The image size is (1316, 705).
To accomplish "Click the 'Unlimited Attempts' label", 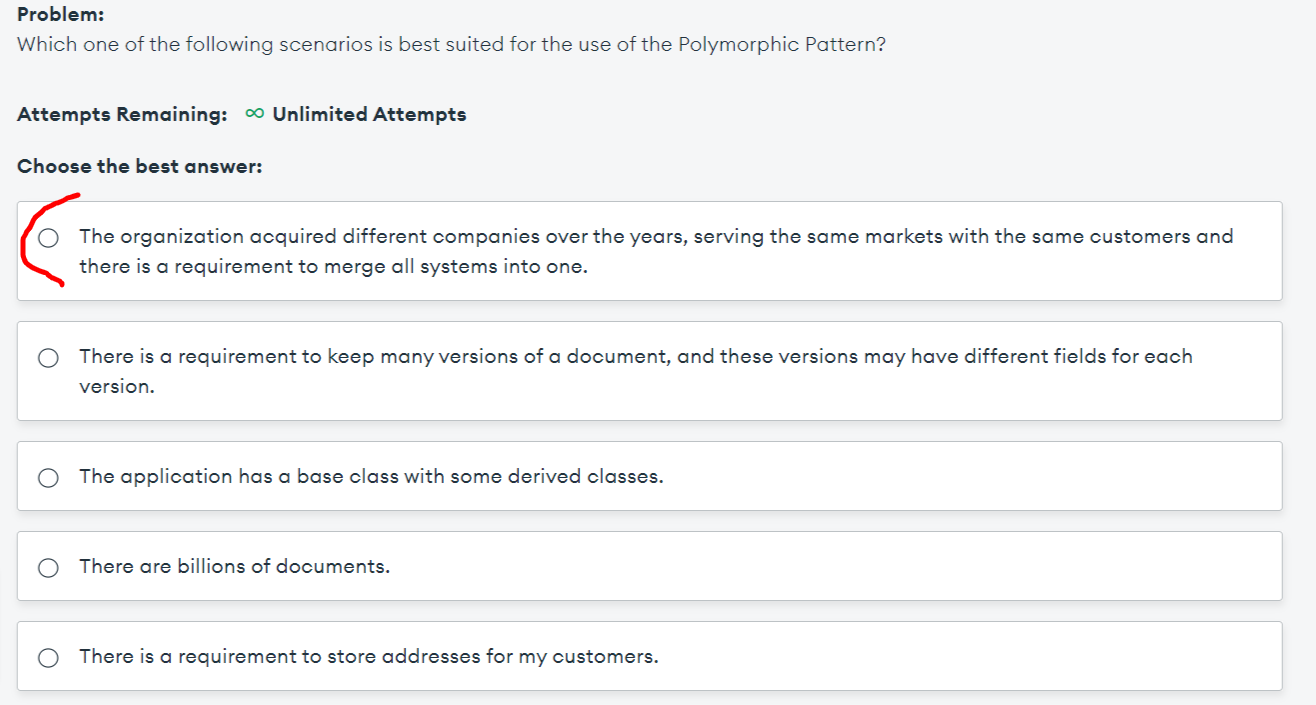I will click(x=369, y=114).
